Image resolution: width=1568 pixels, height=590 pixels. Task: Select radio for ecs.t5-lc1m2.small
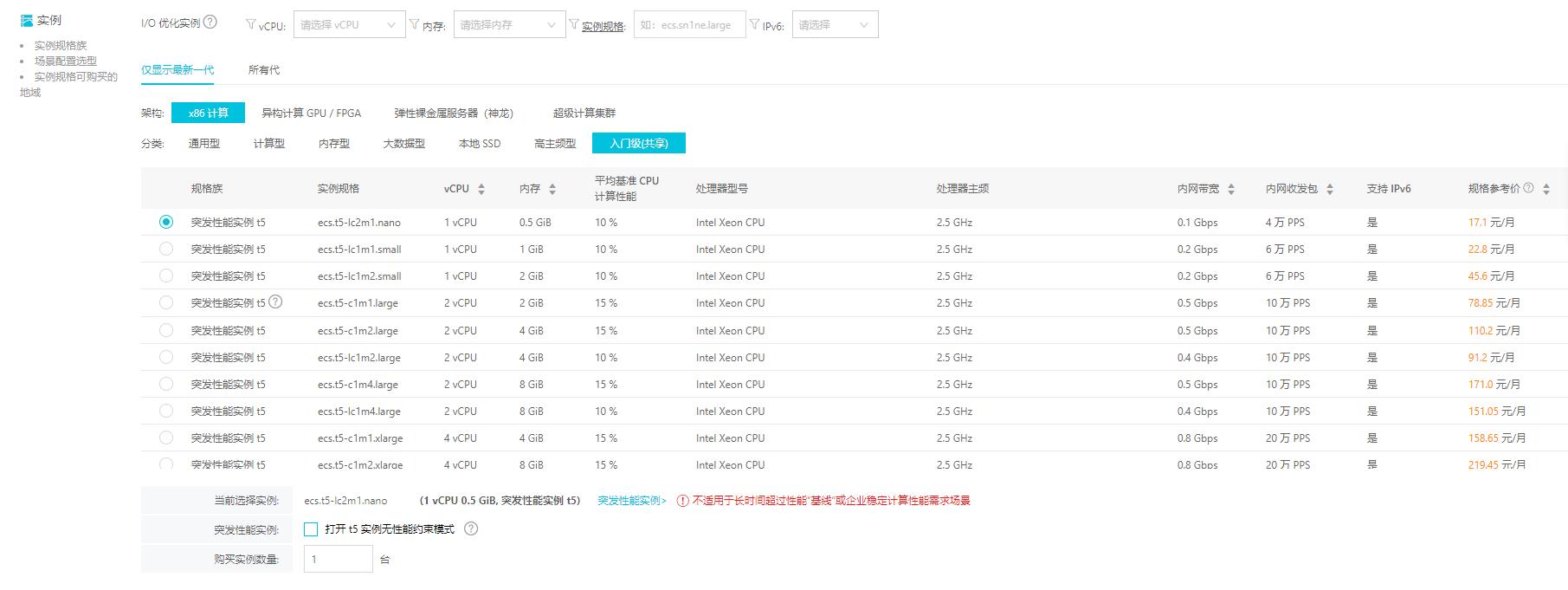(166, 276)
